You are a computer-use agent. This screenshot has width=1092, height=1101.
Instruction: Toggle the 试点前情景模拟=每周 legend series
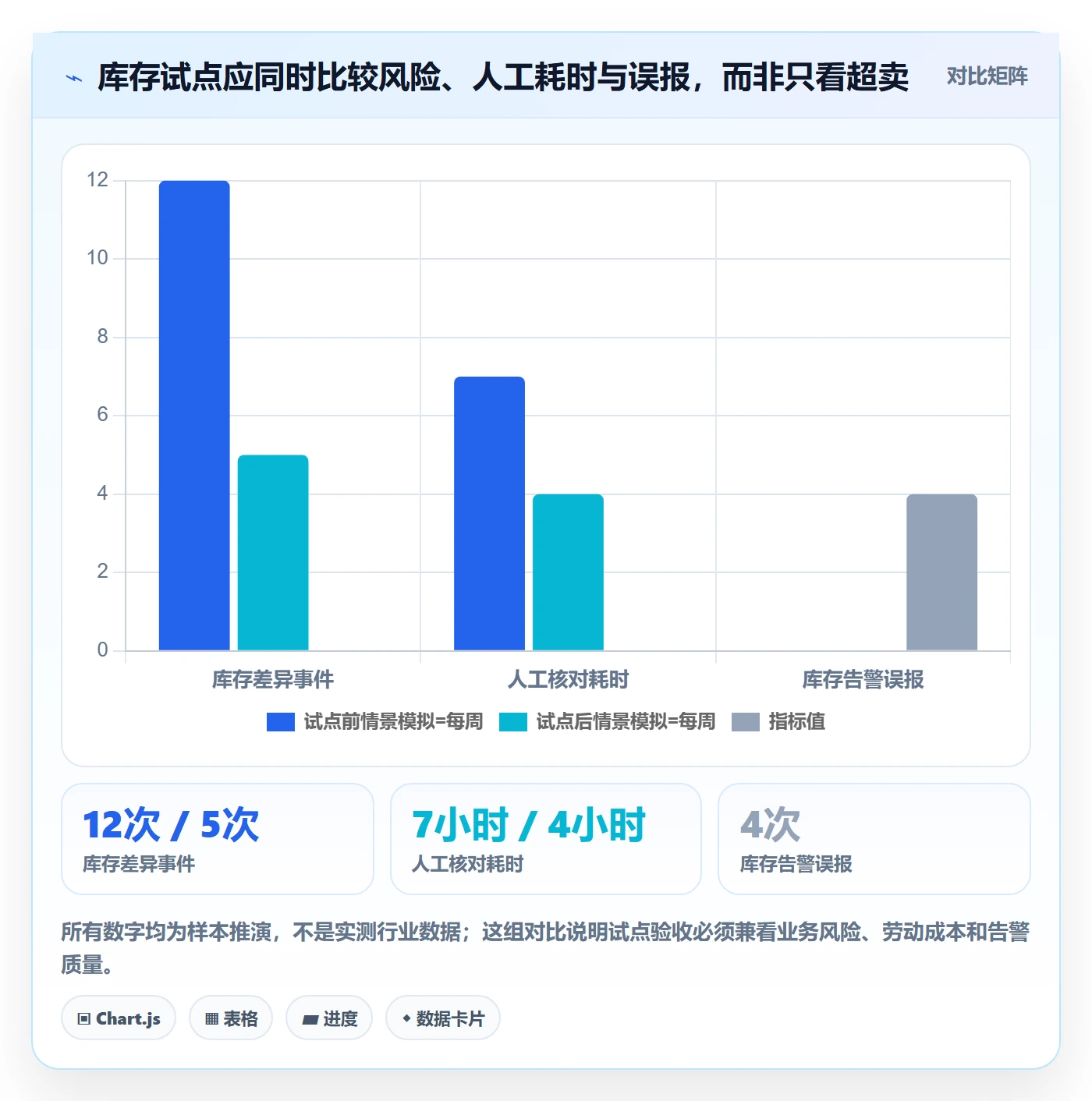[x=375, y=721]
